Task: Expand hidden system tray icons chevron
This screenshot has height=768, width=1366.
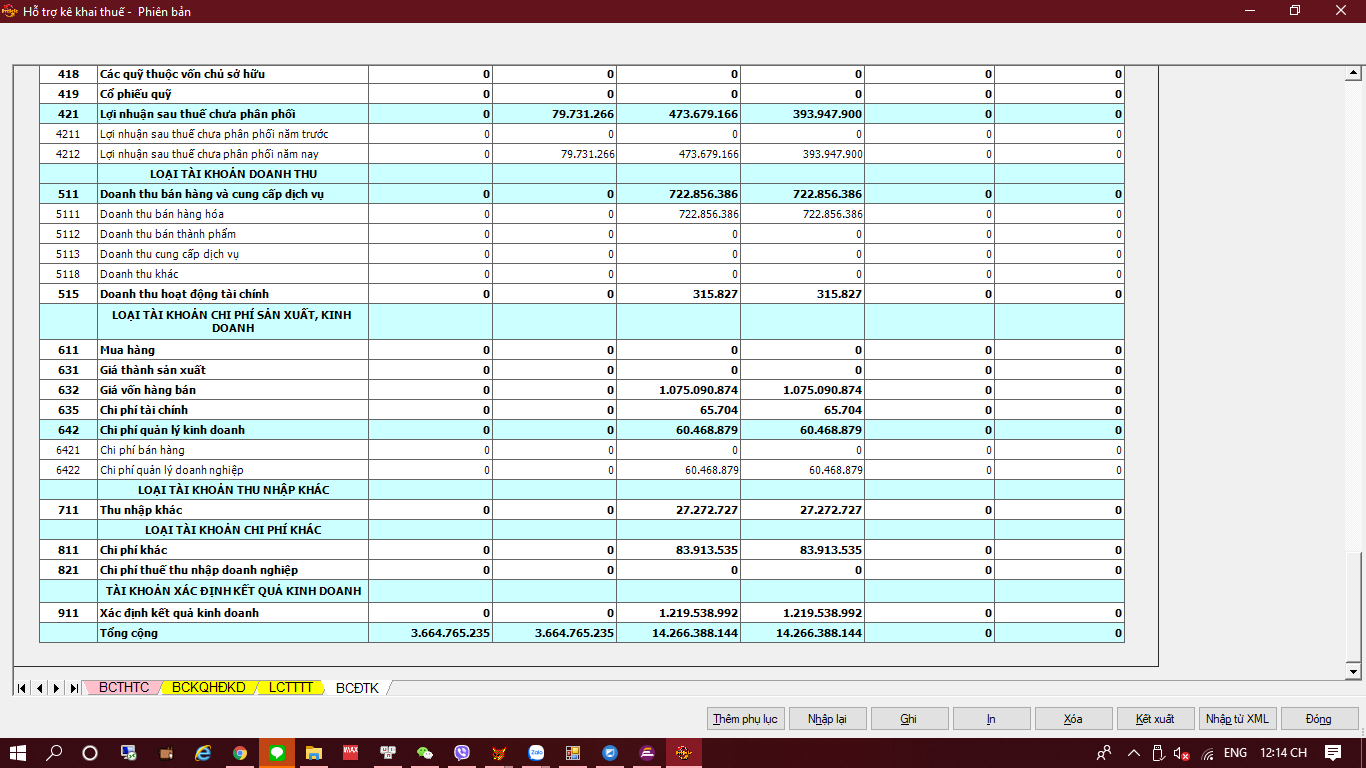Action: 1133,753
